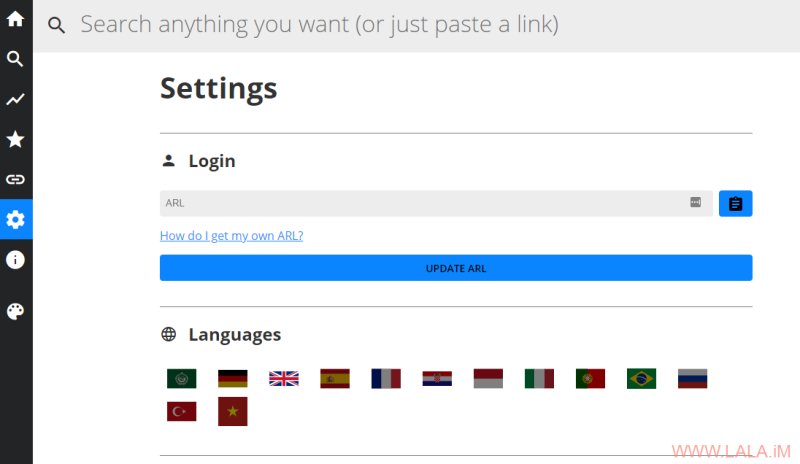This screenshot has width=800, height=464.
Task: Select the UK flag for English
Action: (x=284, y=379)
